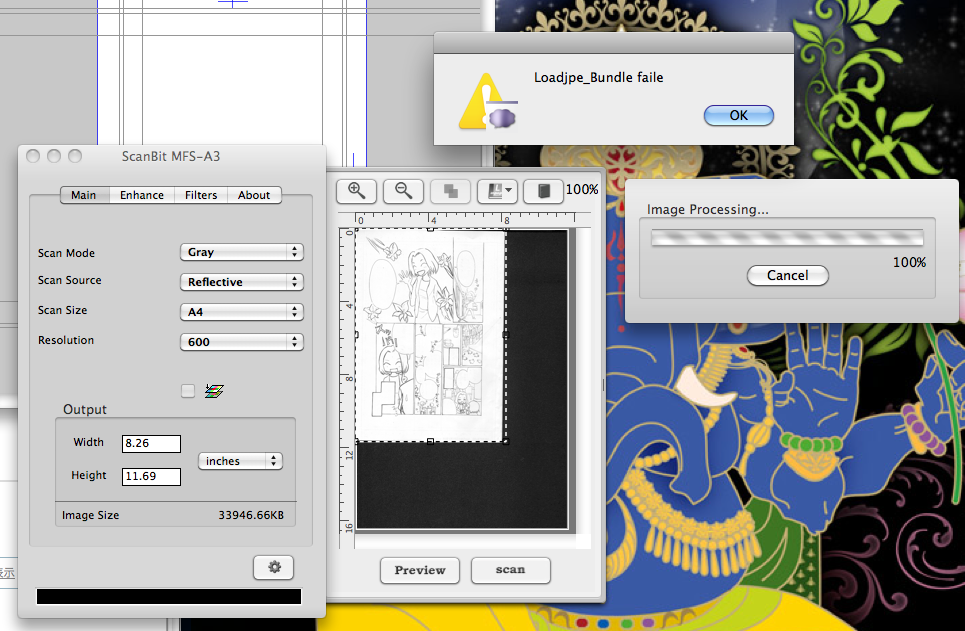The height and width of the screenshot is (631, 965).
Task: Click the dark book icon button
Action: point(543,191)
